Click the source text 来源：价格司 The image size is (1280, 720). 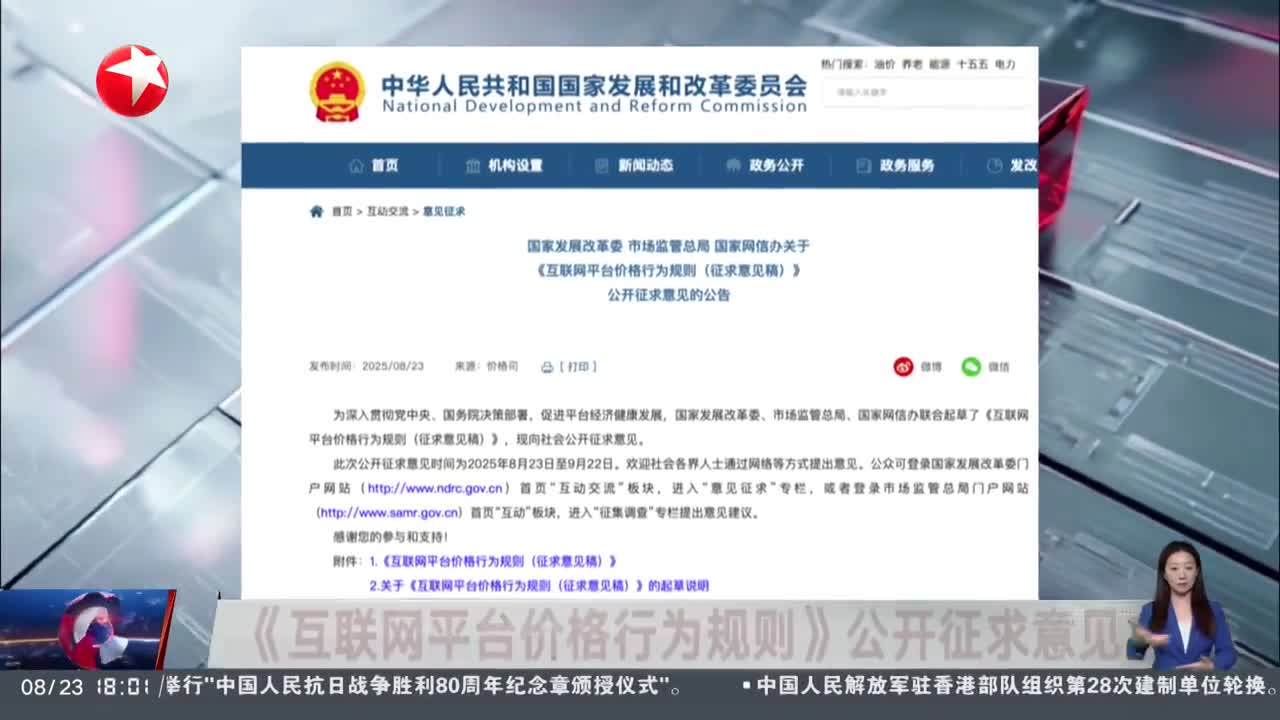tap(486, 367)
